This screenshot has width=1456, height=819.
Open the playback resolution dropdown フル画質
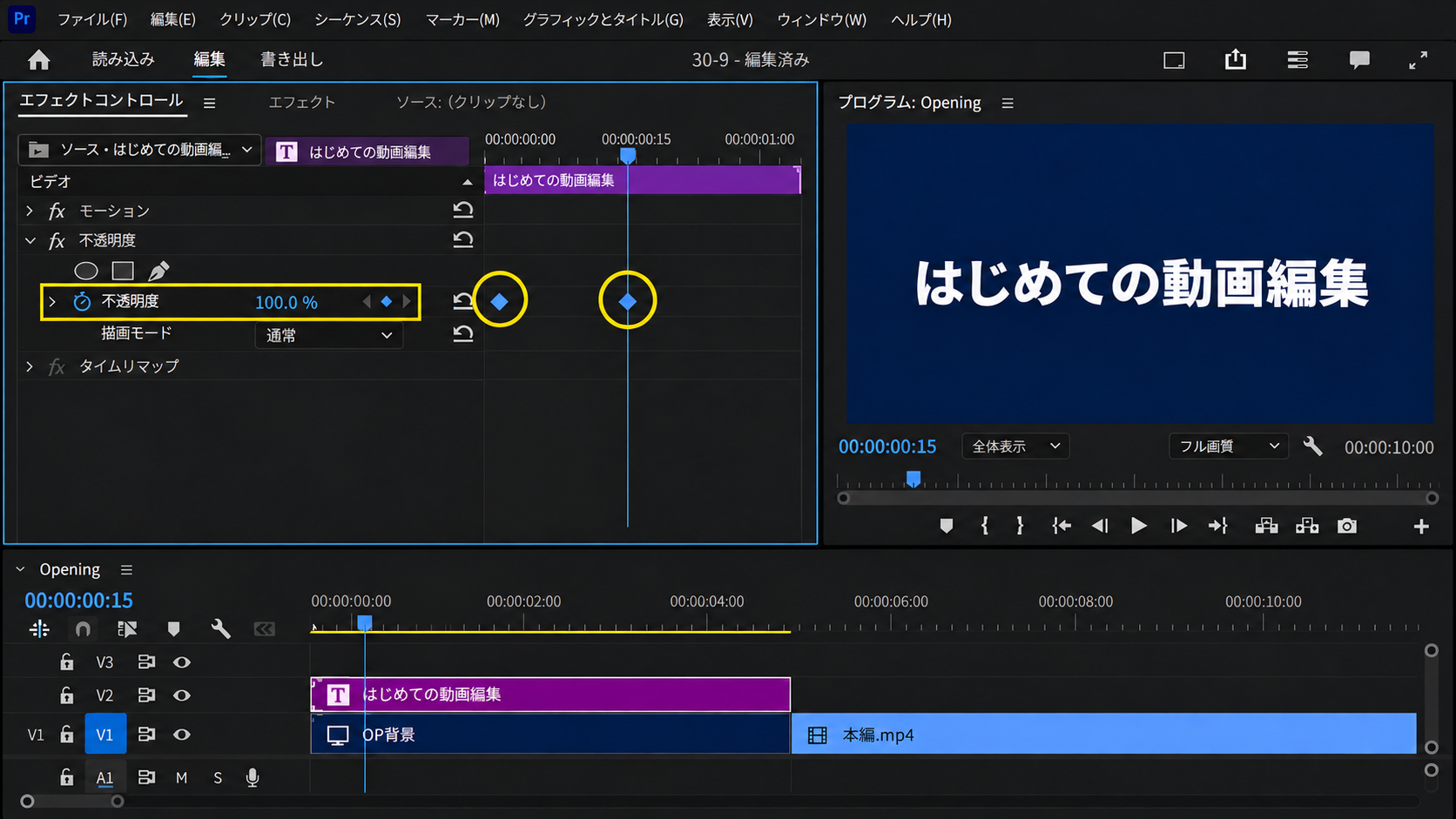pyautogui.click(x=1228, y=446)
